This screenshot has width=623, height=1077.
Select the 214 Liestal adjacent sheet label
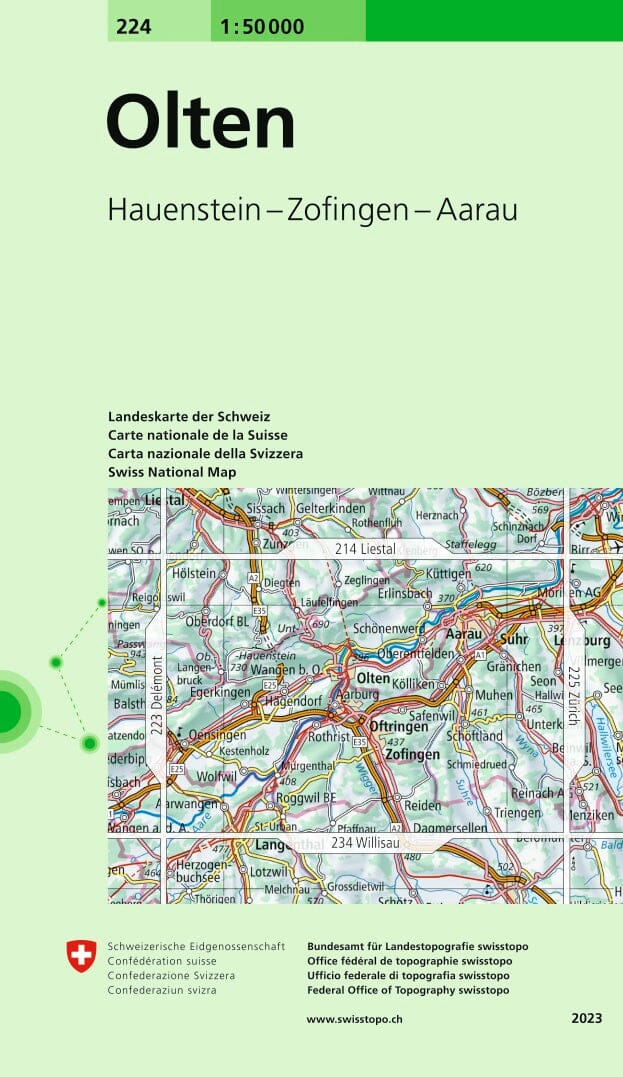366,549
